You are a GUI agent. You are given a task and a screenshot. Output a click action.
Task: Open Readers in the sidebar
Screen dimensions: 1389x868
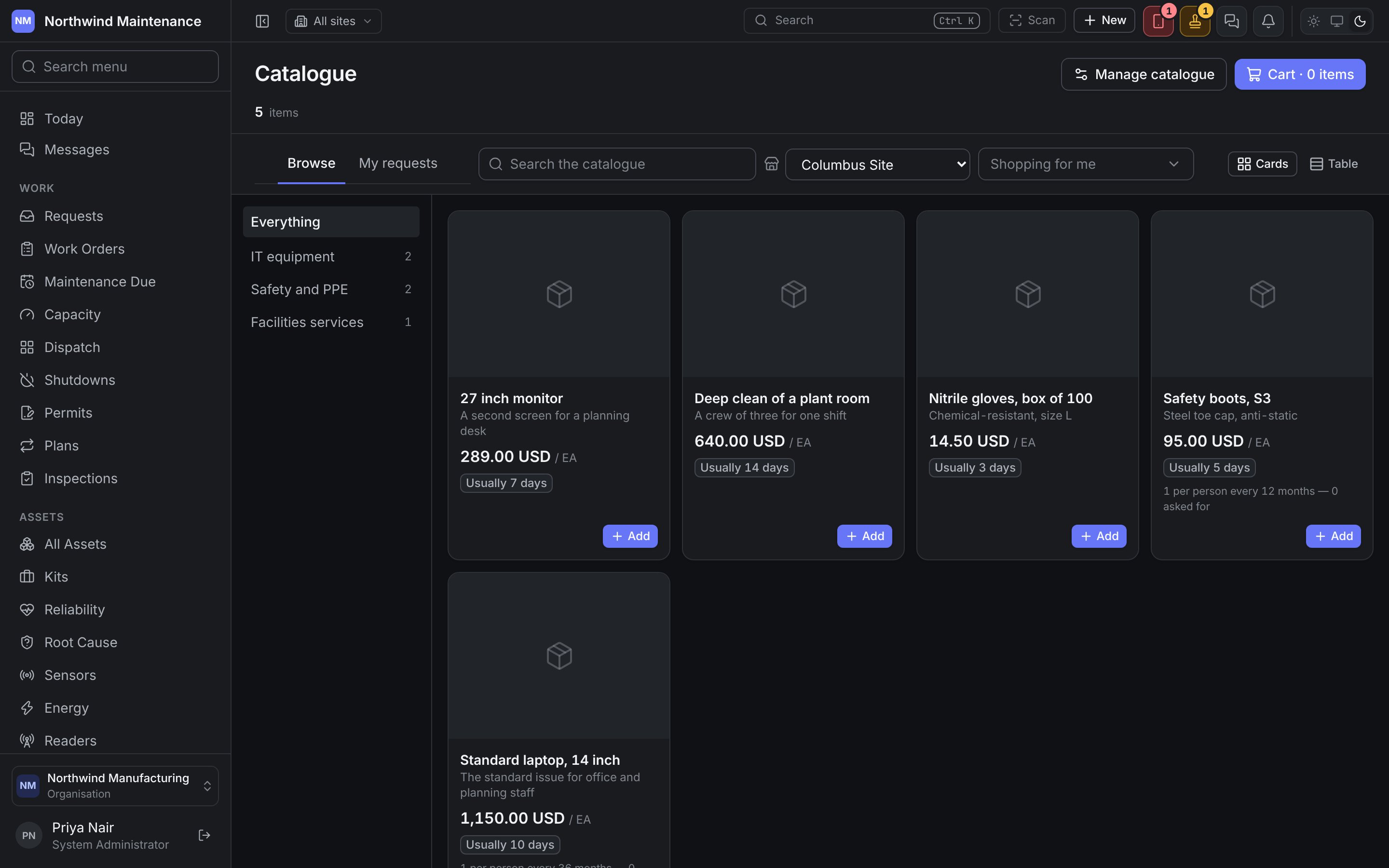tap(115, 741)
